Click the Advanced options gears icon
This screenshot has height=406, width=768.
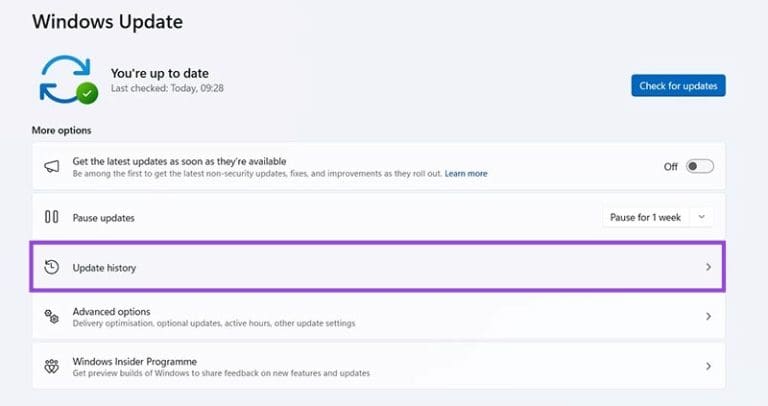point(52,317)
